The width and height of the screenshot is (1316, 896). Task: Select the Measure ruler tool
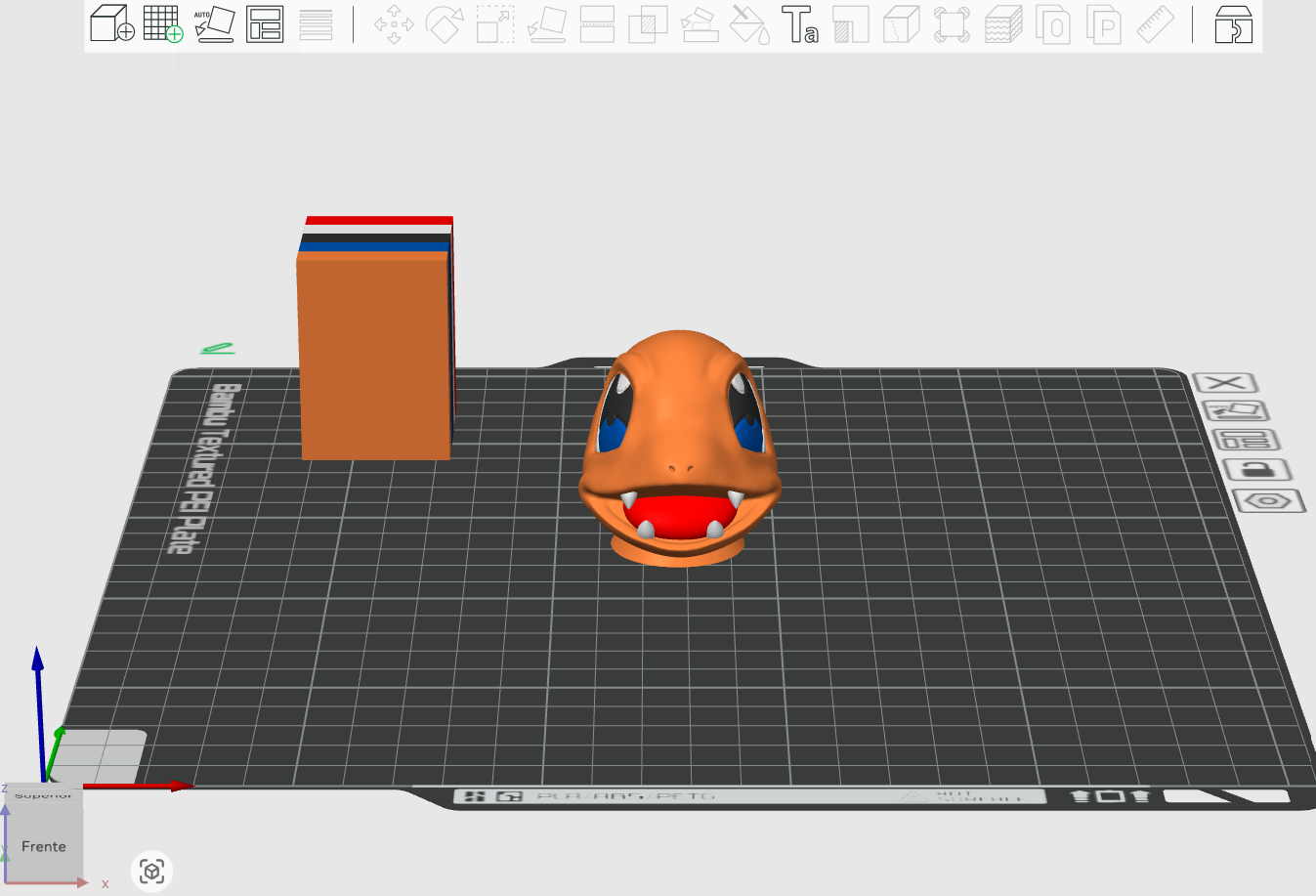click(x=1155, y=23)
